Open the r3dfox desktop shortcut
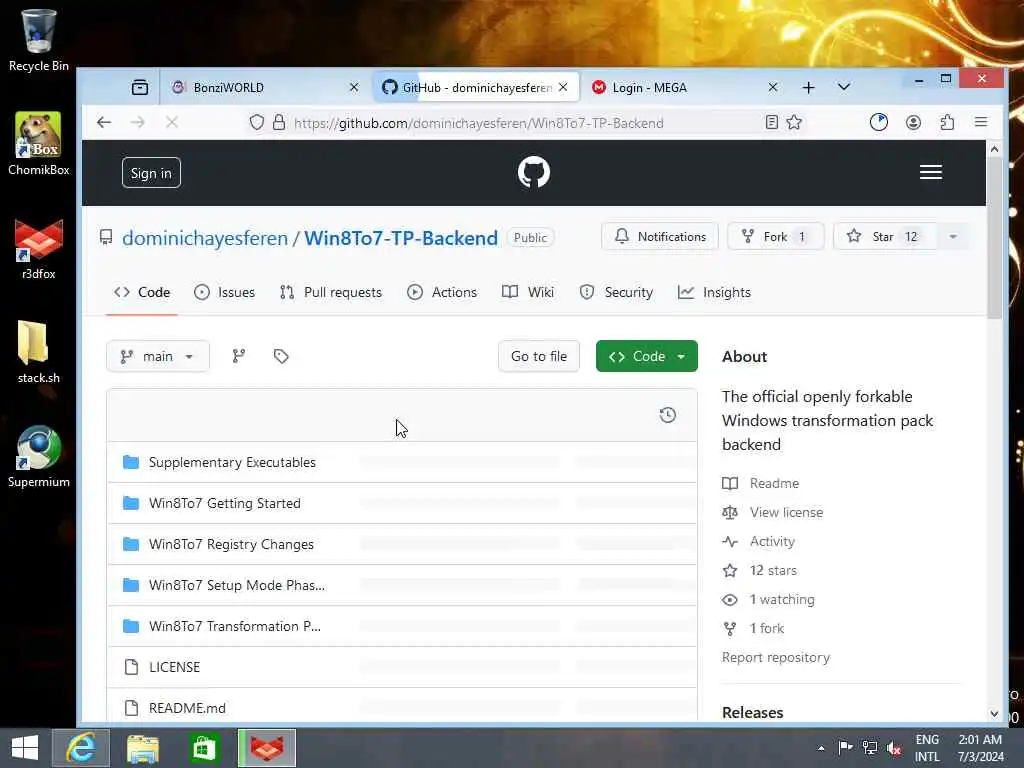 pos(39,249)
